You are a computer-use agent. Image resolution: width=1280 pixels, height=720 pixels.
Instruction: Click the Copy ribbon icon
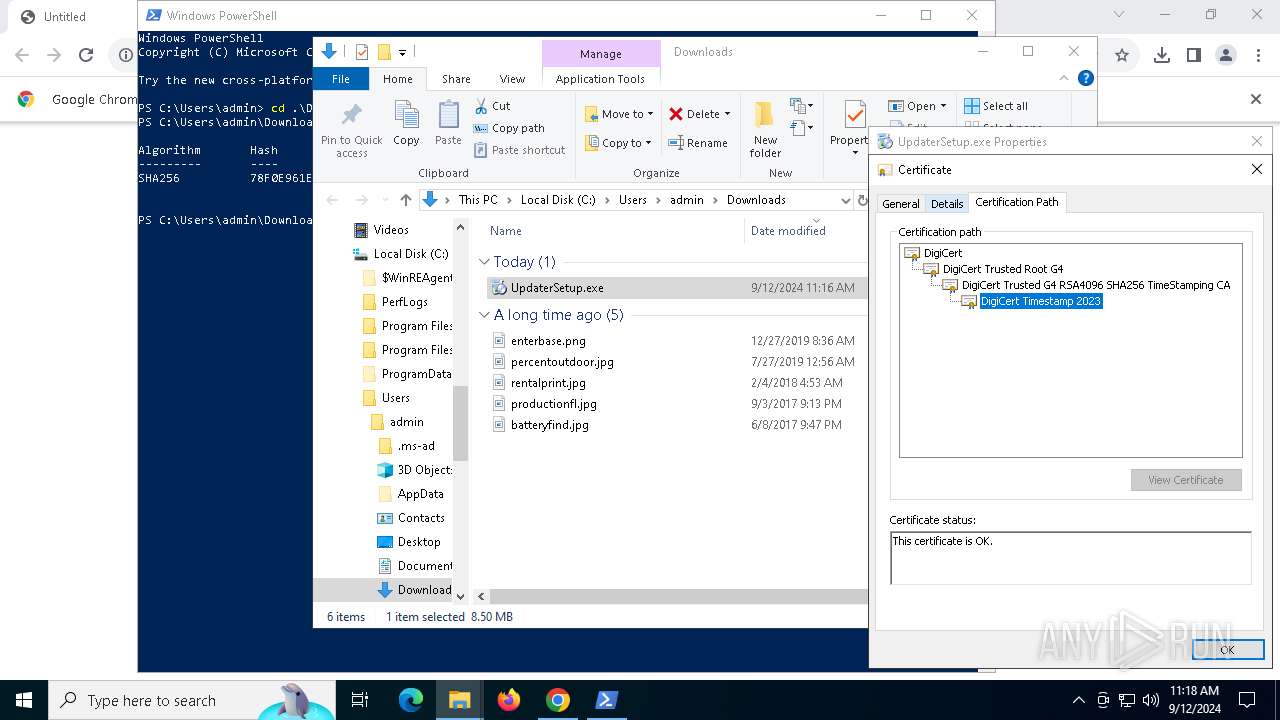point(406,116)
